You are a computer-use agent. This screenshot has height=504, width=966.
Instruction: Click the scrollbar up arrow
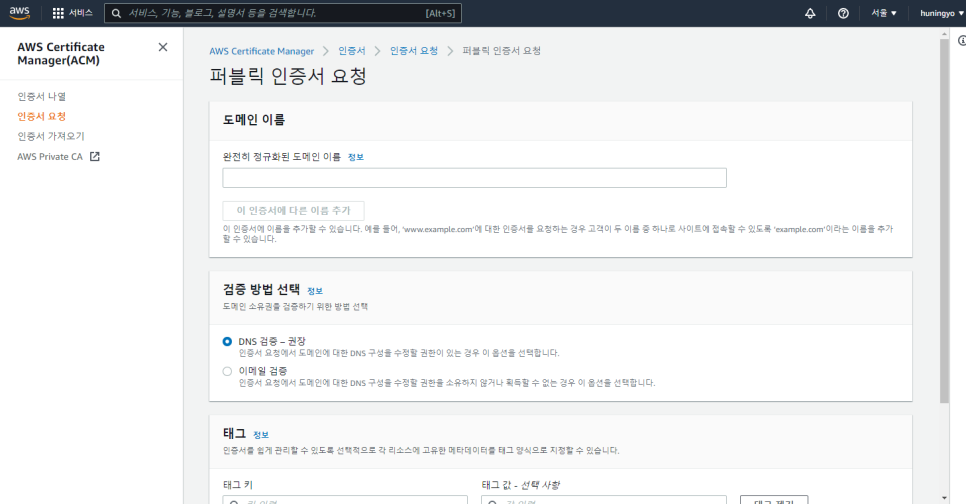click(944, 33)
